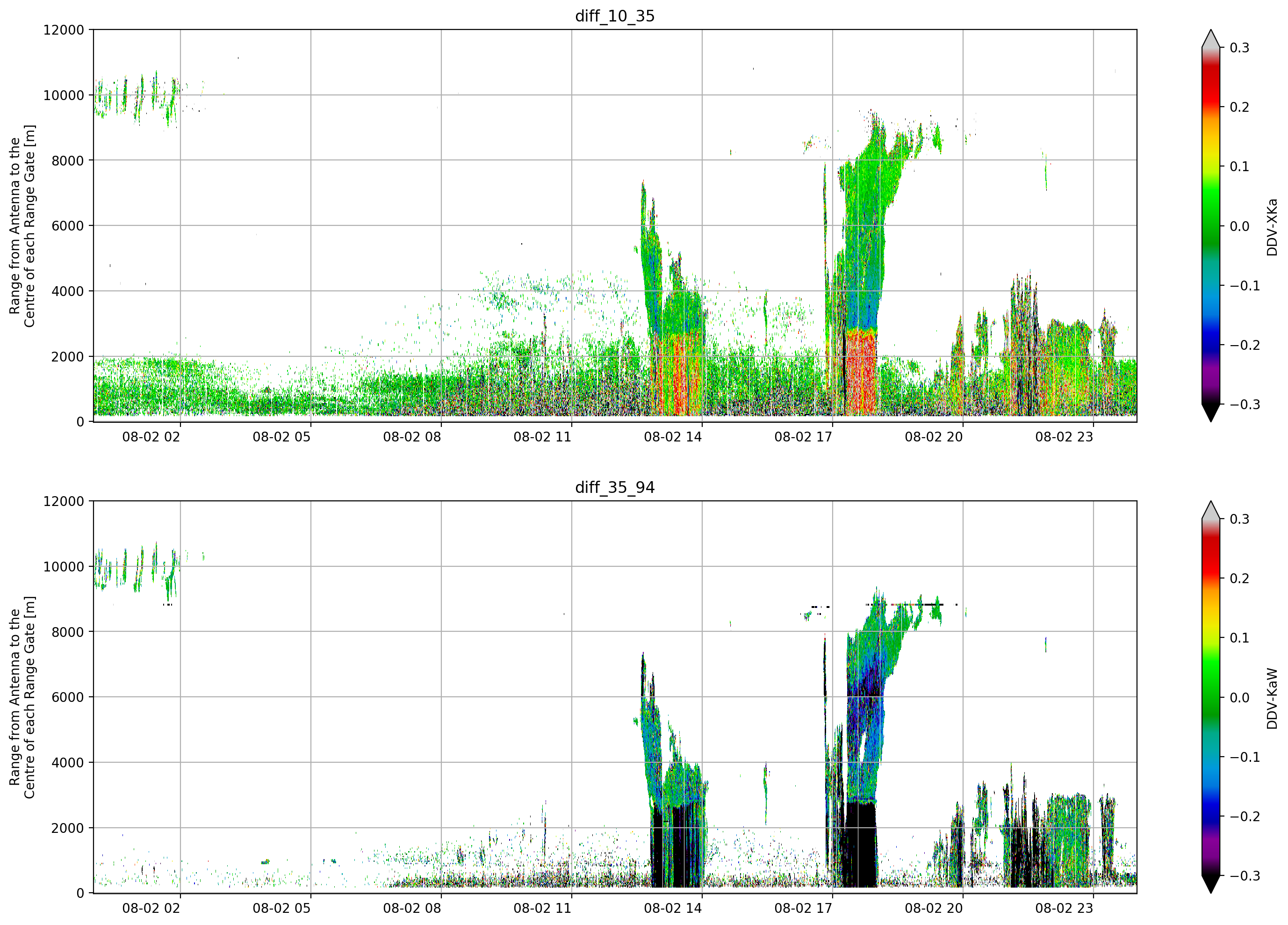
Task: Click the −0.2 tick on the DDV-XKa colorbar
Action: click(1245, 346)
